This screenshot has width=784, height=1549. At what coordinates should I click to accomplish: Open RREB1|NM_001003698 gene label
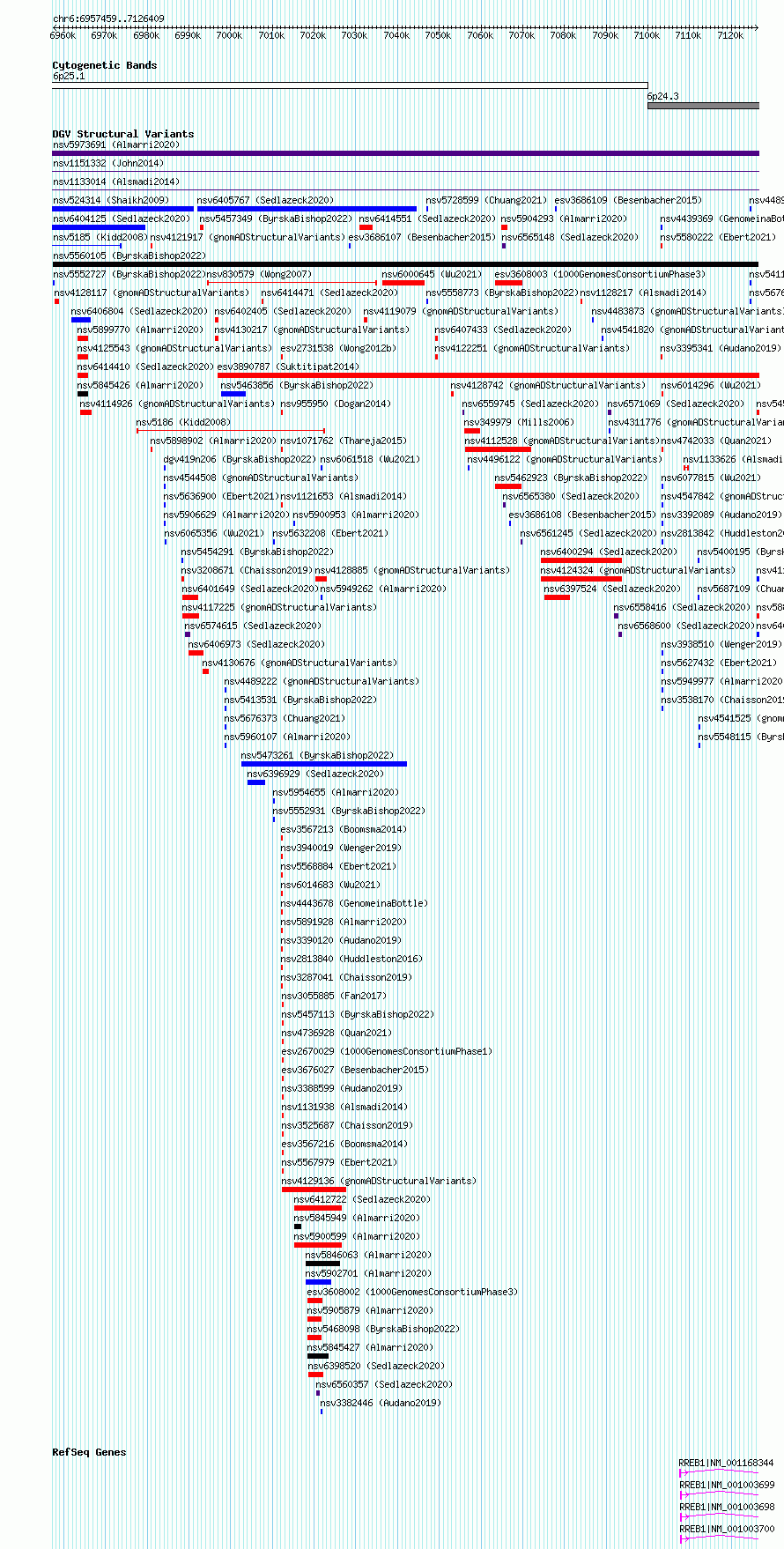tap(727, 1508)
